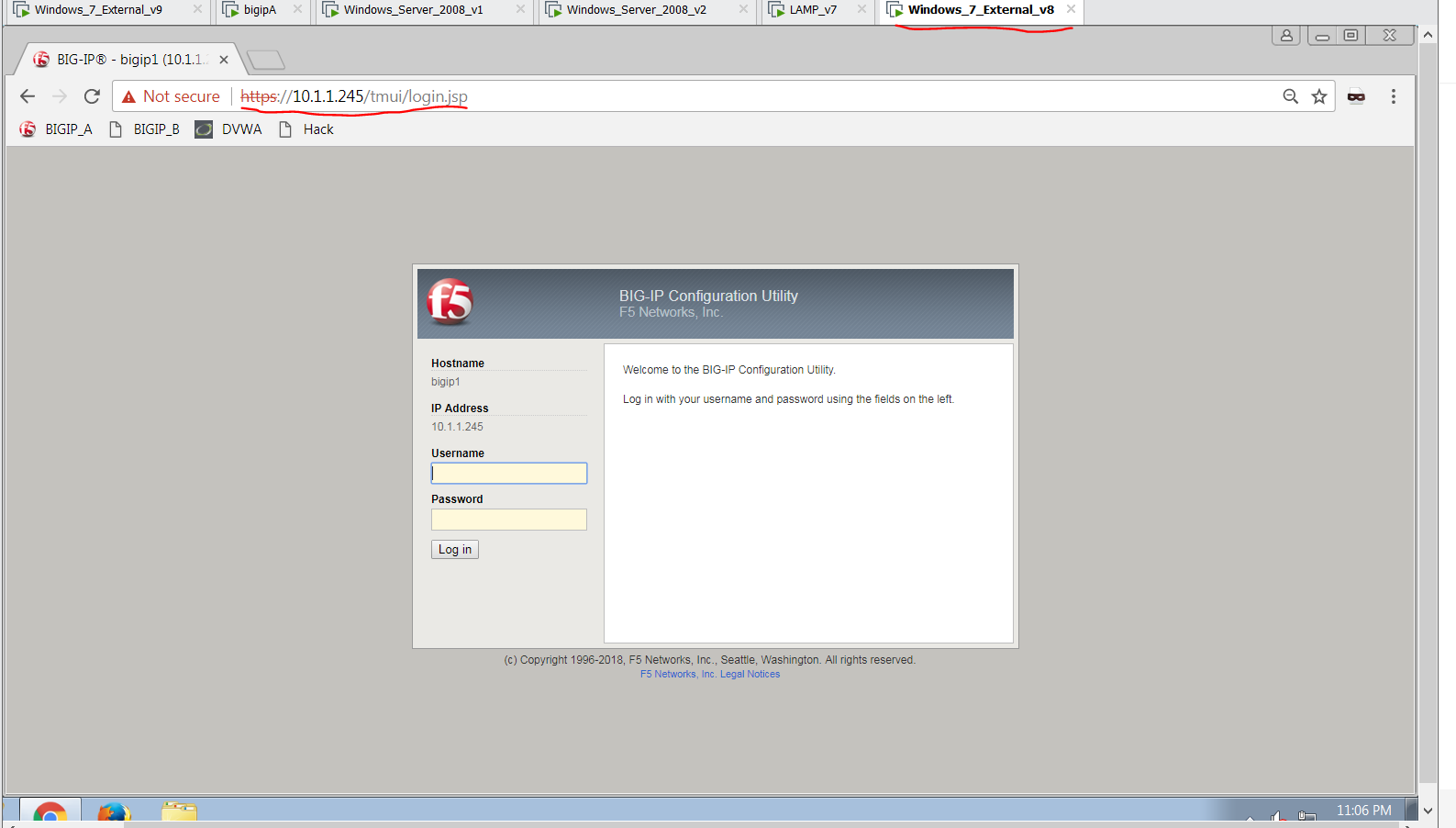Close the Windows_7_External_v8 session tab
The width and height of the screenshot is (1456, 828).
pos(1071,9)
